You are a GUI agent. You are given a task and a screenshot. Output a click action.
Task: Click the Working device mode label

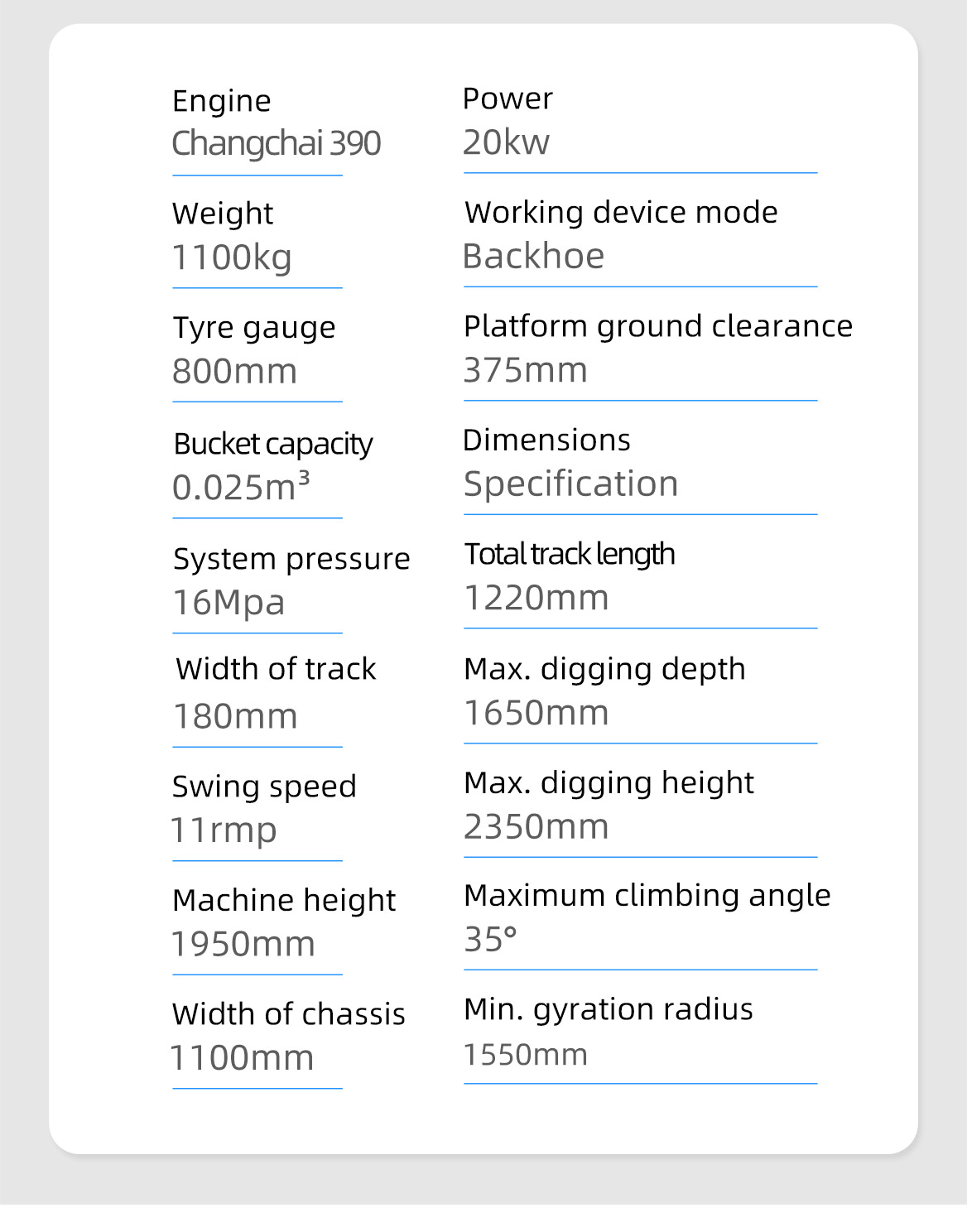[x=621, y=213]
